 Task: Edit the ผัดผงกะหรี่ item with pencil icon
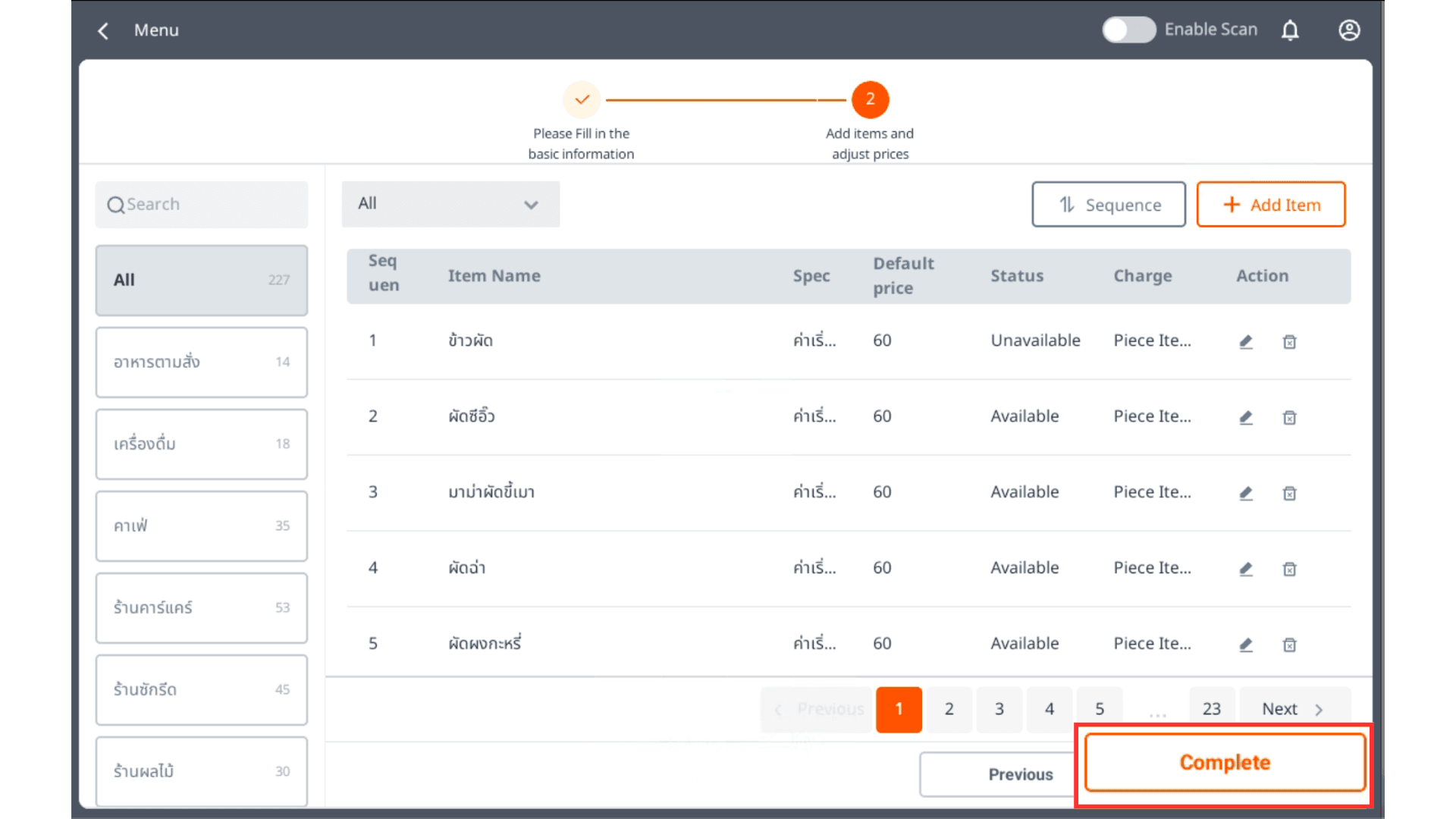[x=1246, y=645]
